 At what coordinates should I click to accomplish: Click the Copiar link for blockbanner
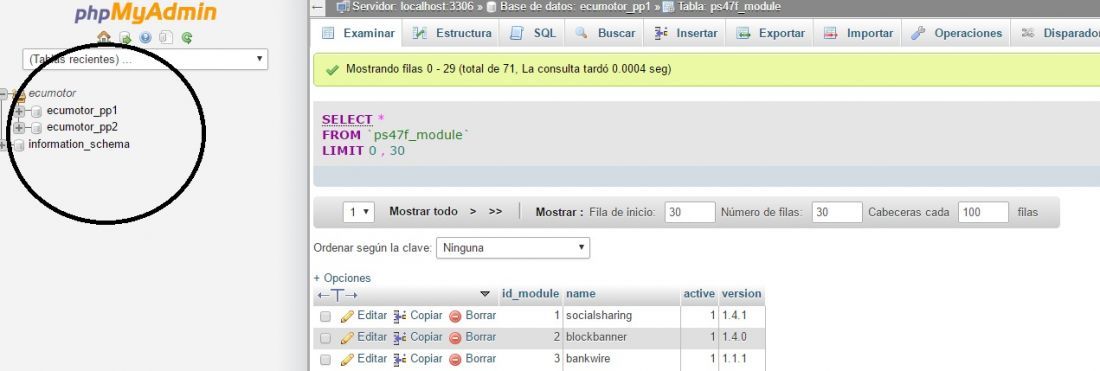427,337
